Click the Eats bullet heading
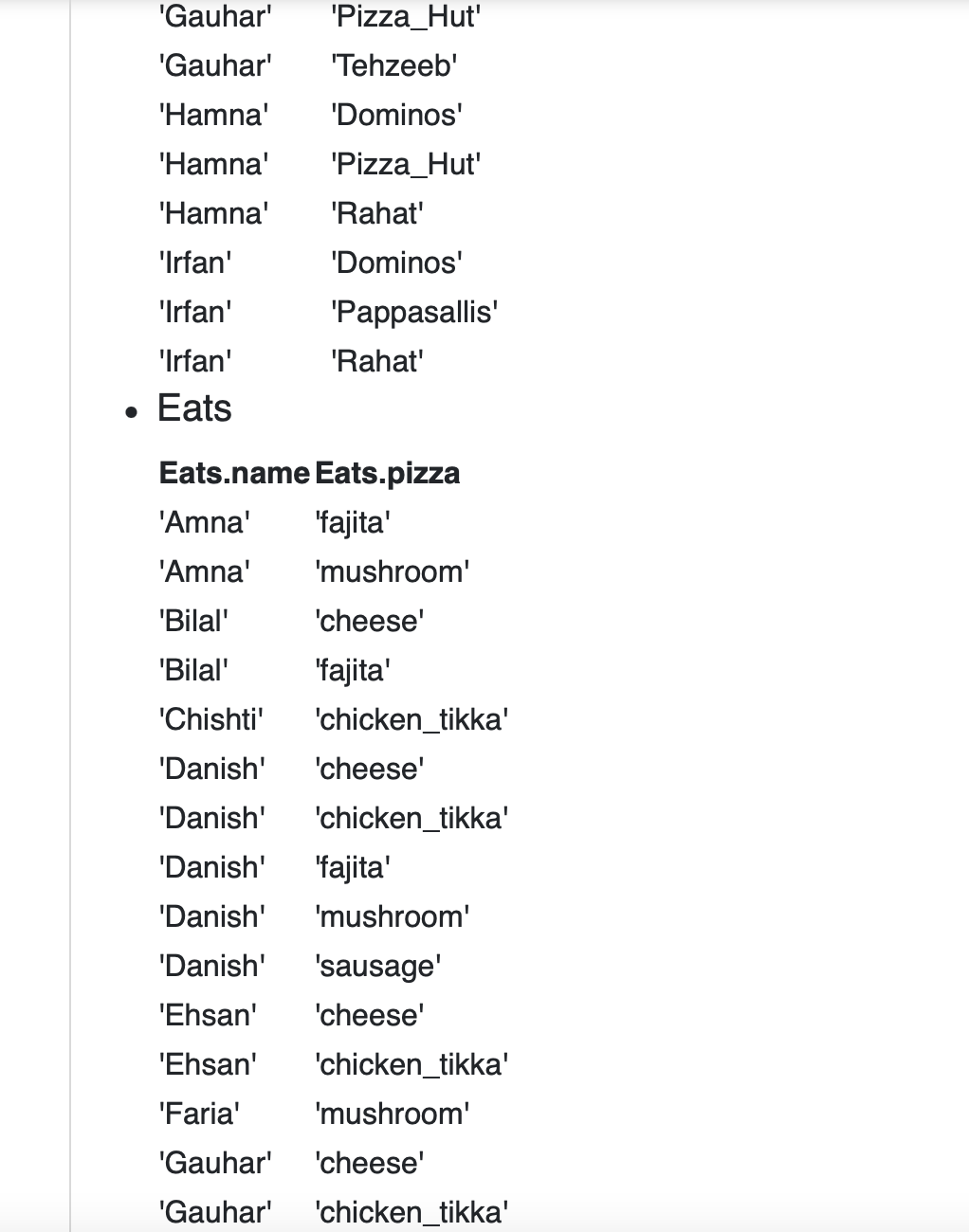The width and height of the screenshot is (969, 1232). [194, 408]
